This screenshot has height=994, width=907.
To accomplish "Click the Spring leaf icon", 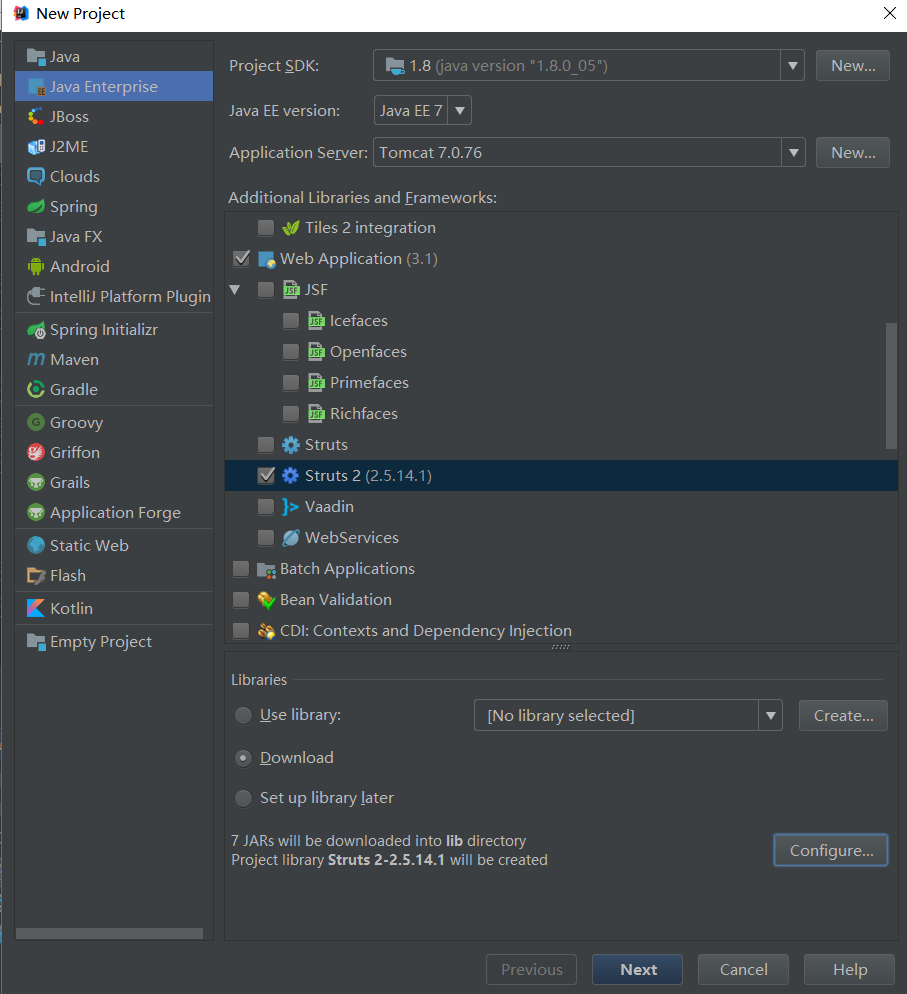I will [x=36, y=207].
